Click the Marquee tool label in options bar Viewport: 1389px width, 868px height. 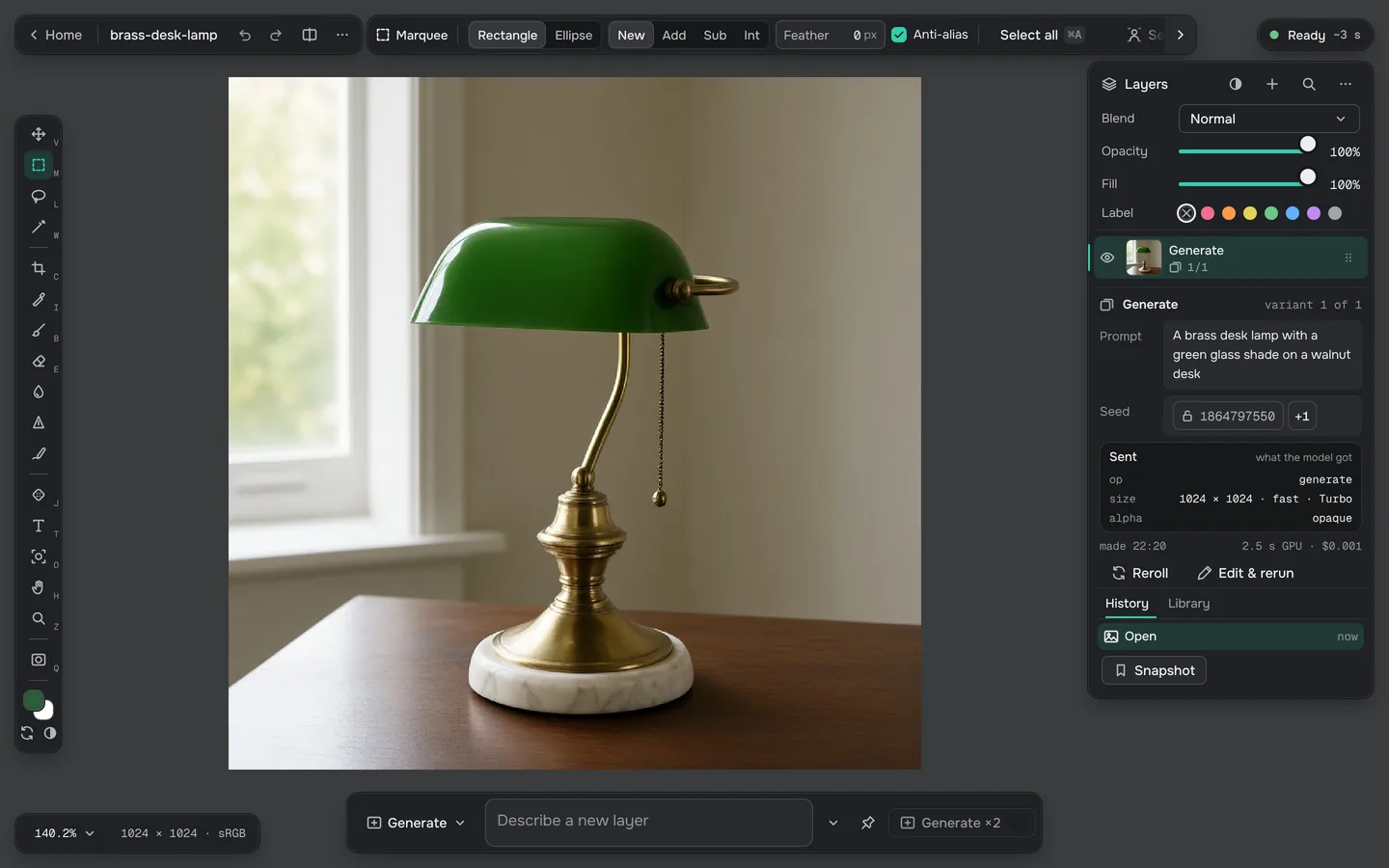(x=412, y=35)
